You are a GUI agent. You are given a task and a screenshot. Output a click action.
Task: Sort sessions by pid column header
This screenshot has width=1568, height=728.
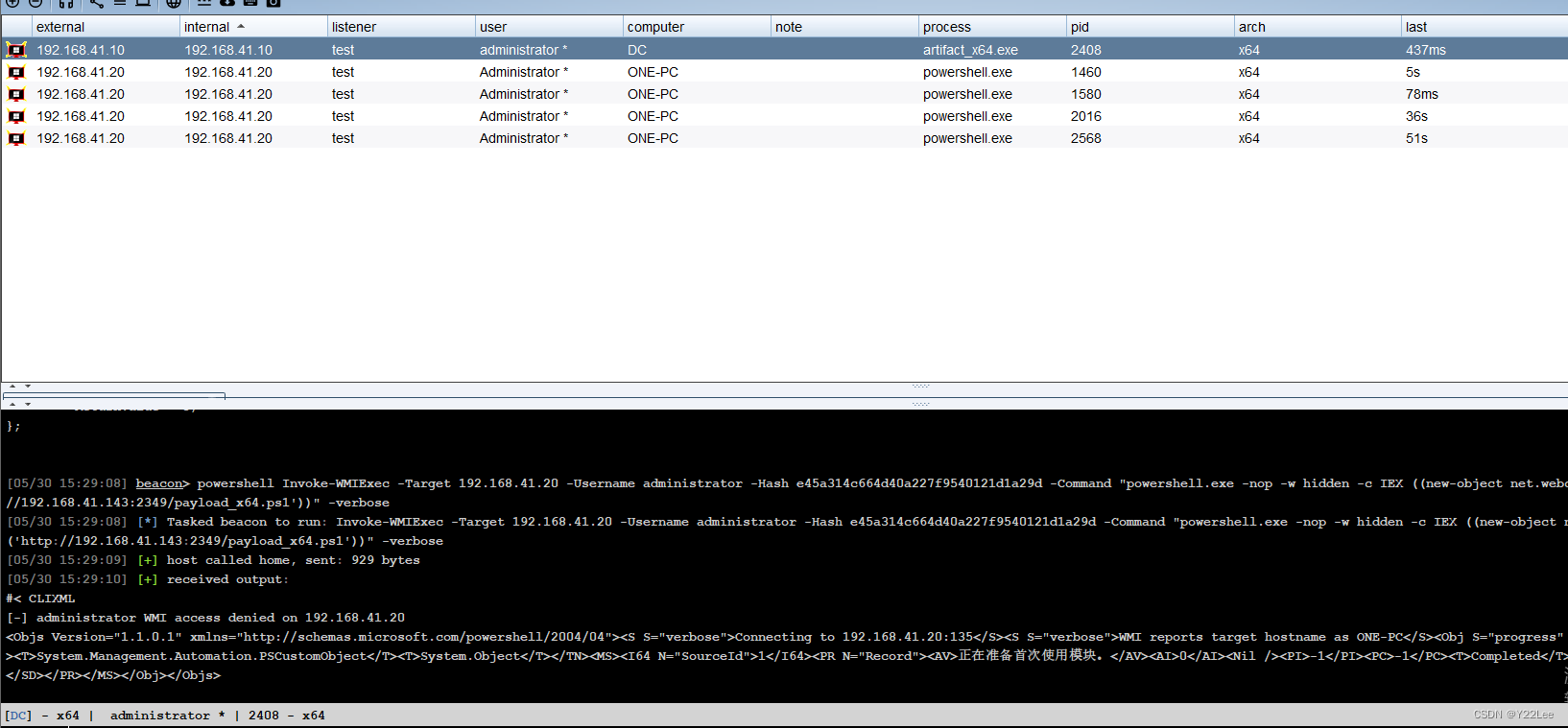[1151, 27]
